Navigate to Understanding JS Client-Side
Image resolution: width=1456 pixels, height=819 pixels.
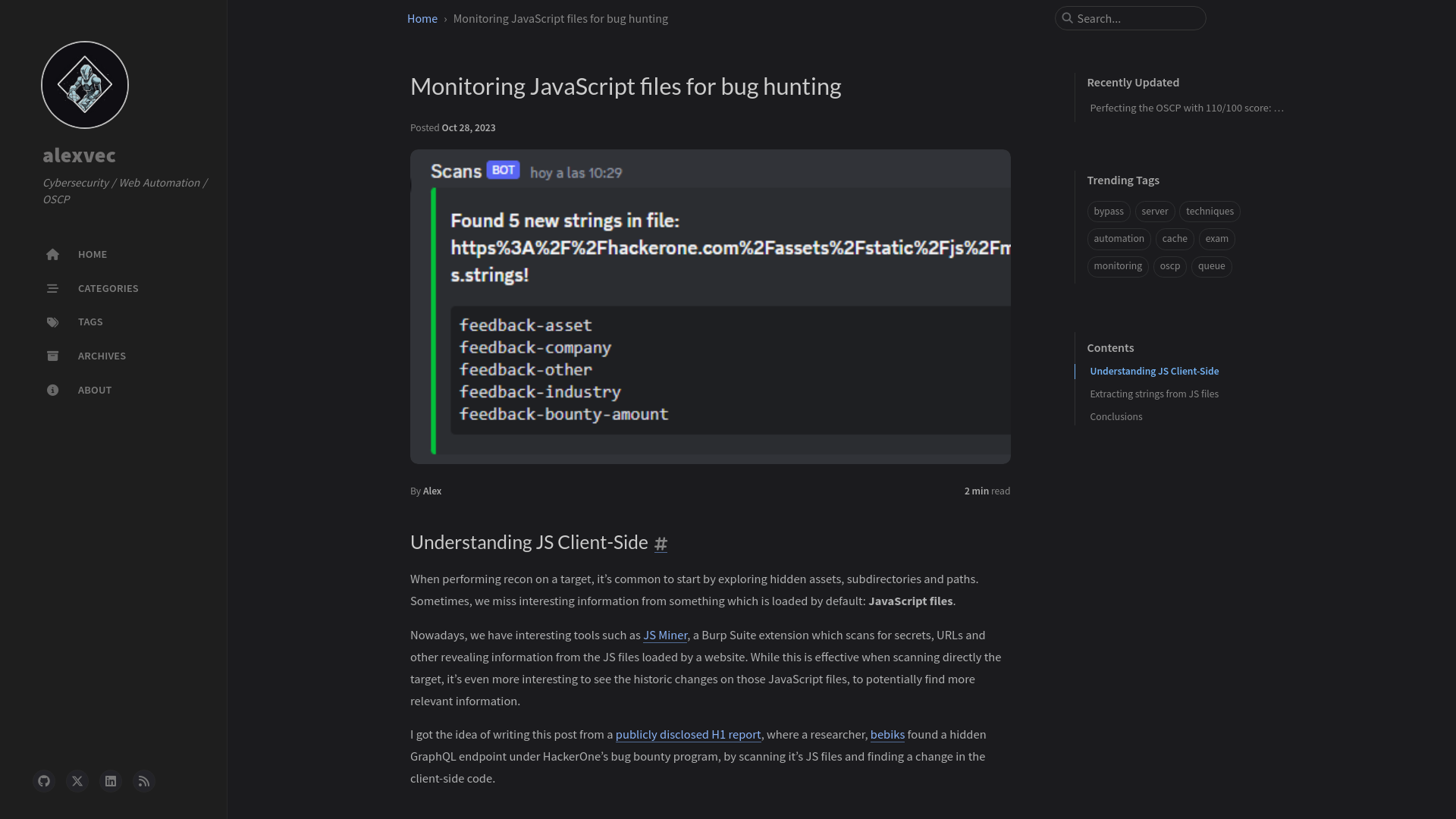pos(1154,370)
